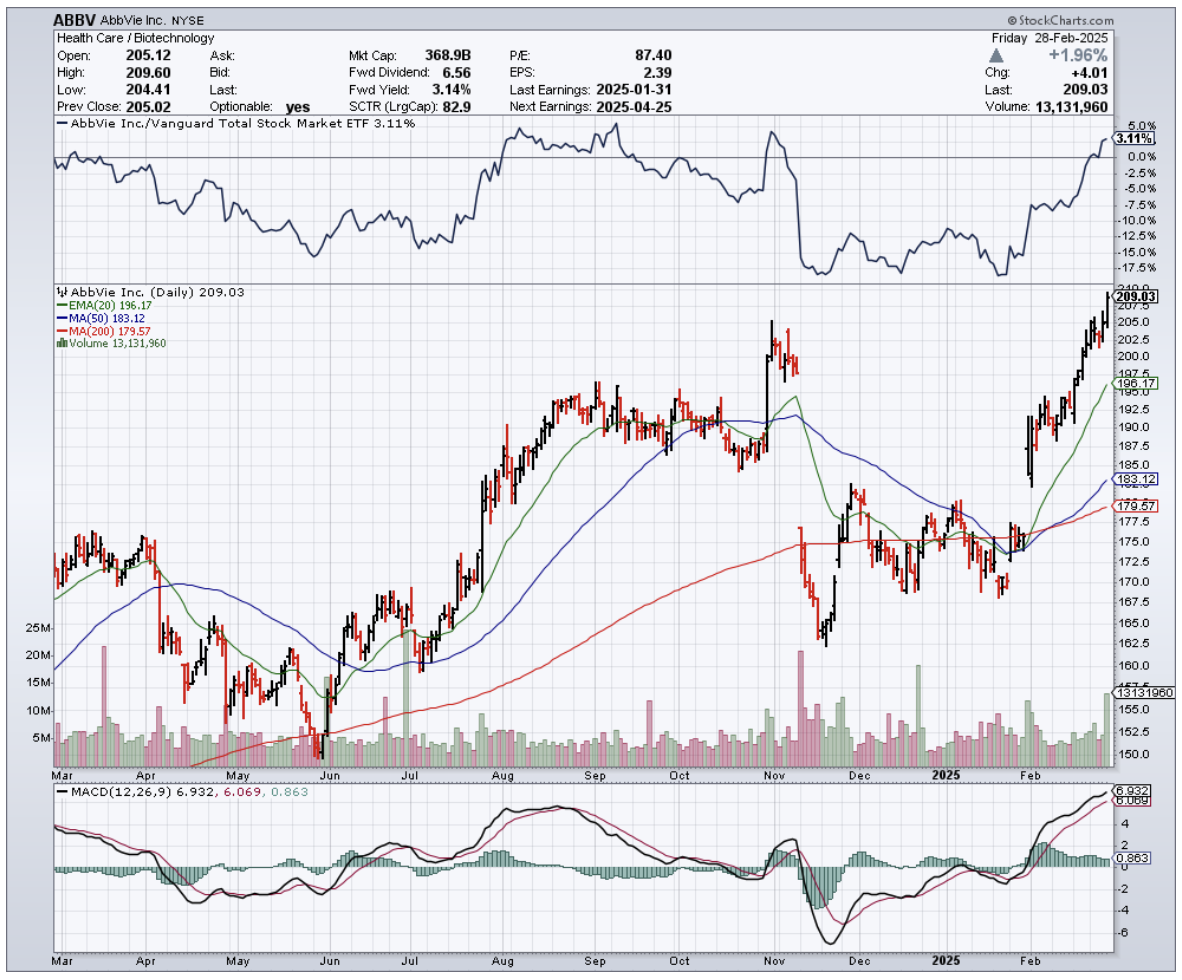The height and width of the screenshot is (980, 1182).
Task: Click the green volume bars legend icon
Action: [x=62, y=343]
